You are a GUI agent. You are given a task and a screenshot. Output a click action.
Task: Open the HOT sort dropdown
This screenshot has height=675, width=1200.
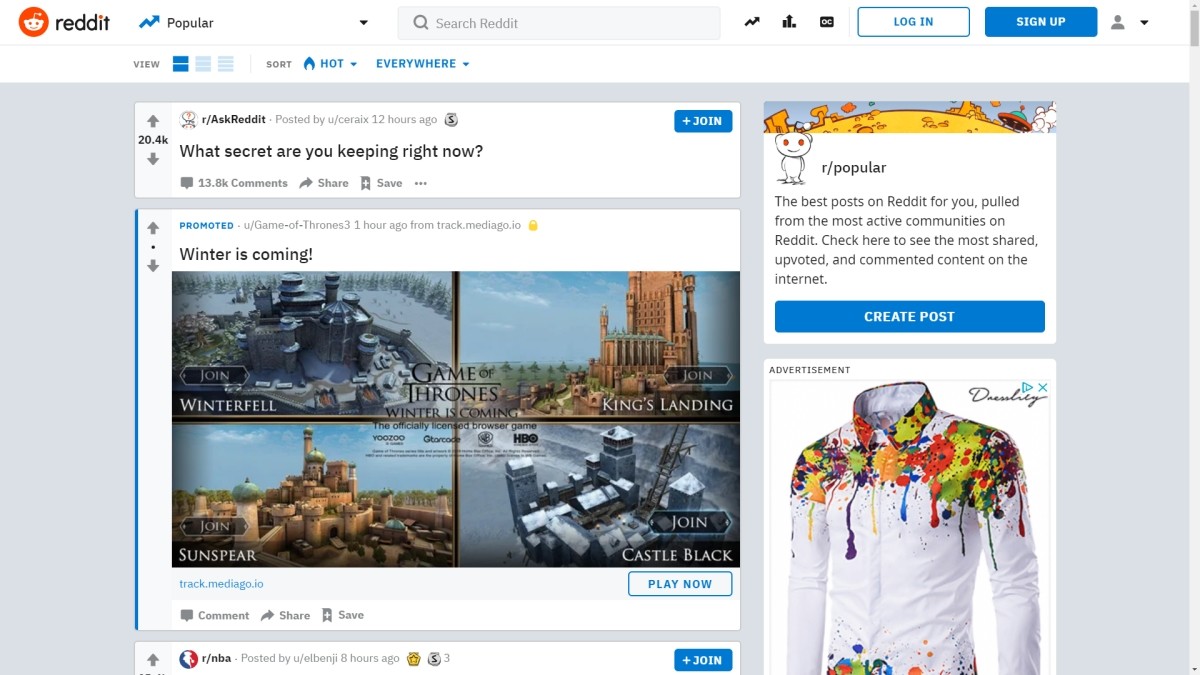pyautogui.click(x=330, y=63)
